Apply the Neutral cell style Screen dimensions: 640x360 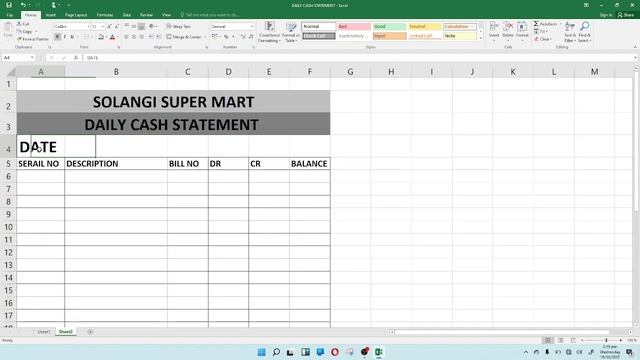(424, 27)
